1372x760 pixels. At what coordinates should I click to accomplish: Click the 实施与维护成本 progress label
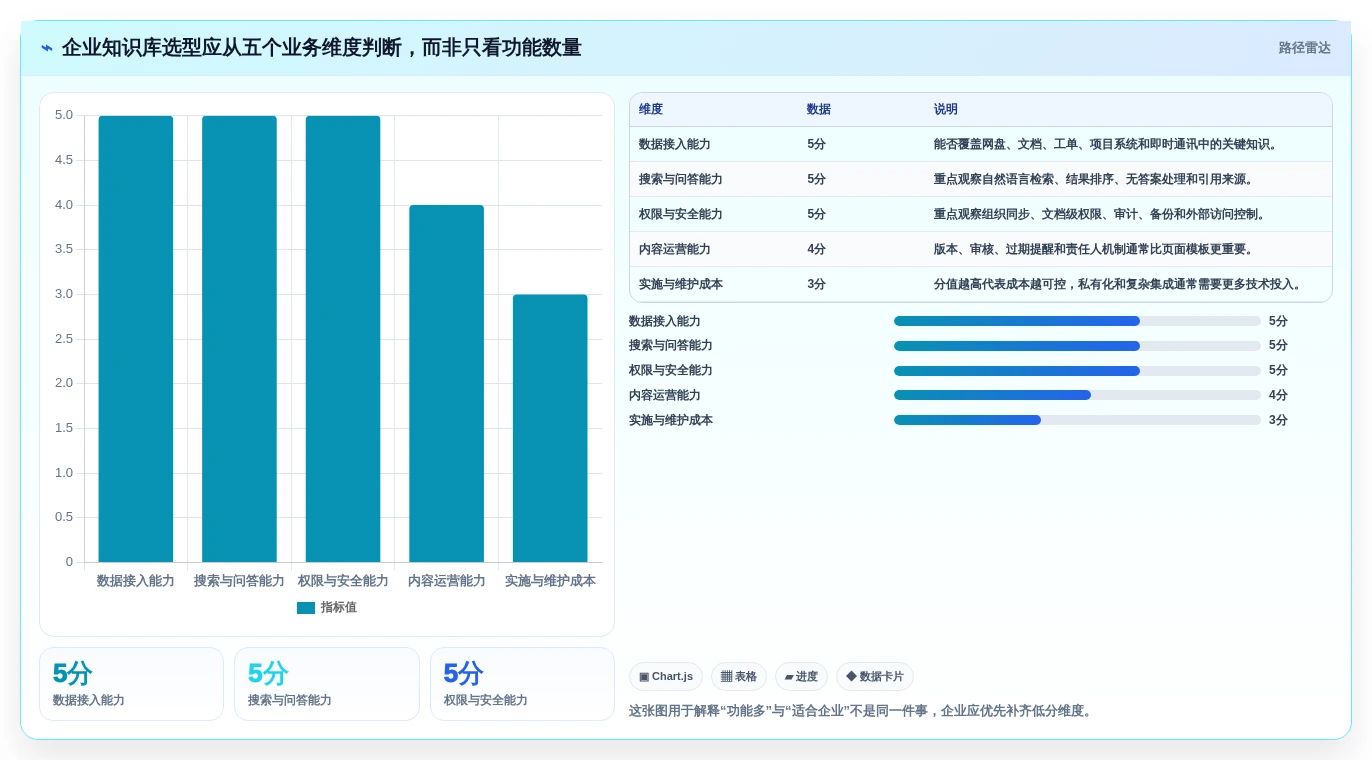tap(671, 420)
